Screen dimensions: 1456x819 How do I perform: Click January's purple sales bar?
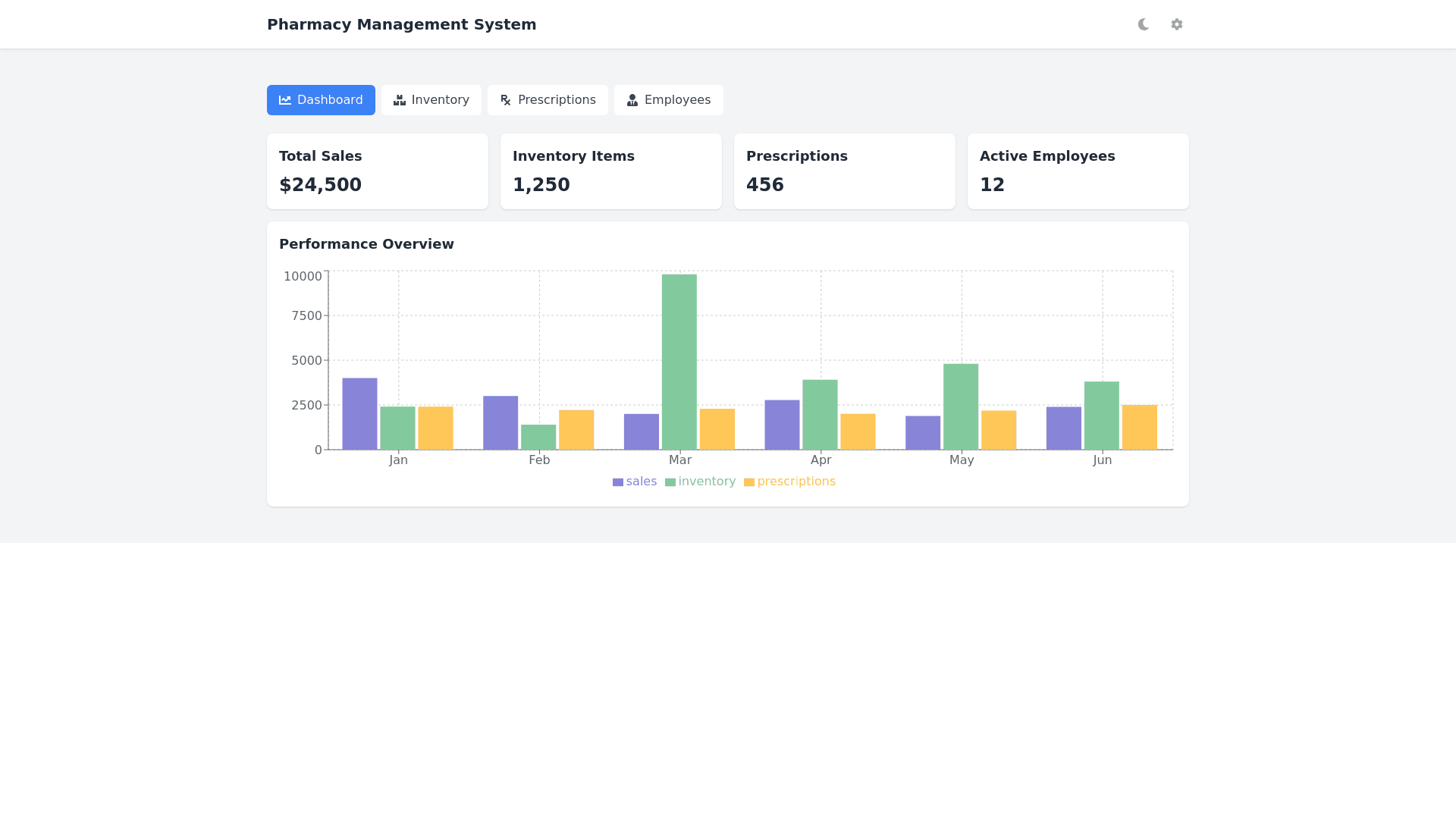(x=359, y=413)
